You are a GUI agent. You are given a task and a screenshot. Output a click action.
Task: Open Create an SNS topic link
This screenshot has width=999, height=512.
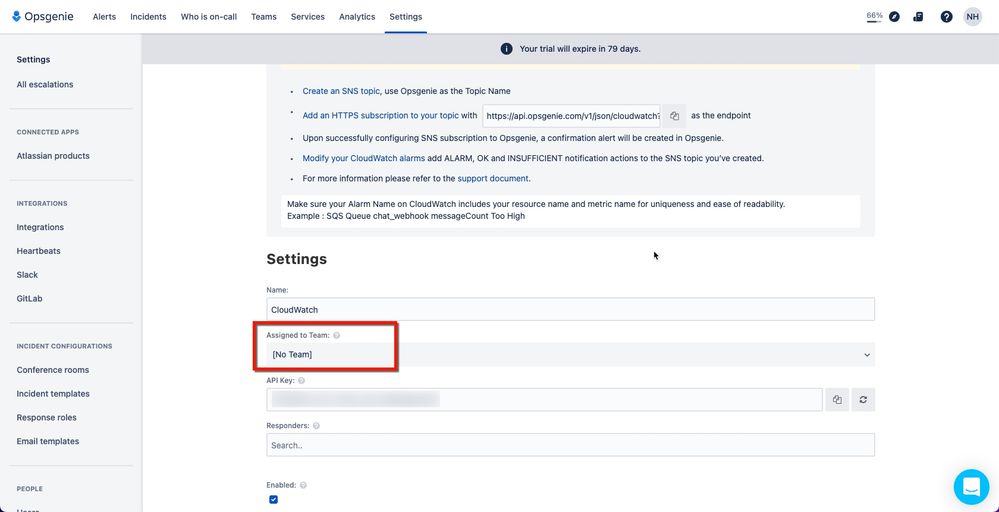tap(341, 91)
